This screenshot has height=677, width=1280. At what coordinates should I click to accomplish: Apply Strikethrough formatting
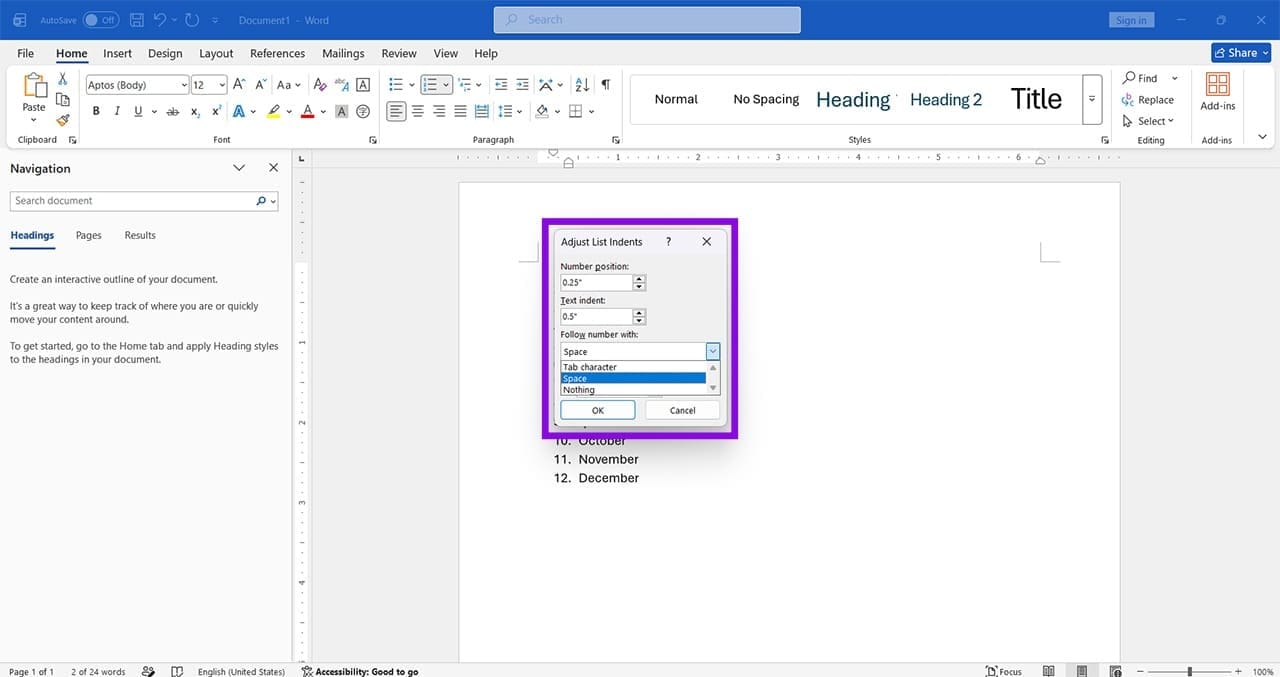(172, 111)
